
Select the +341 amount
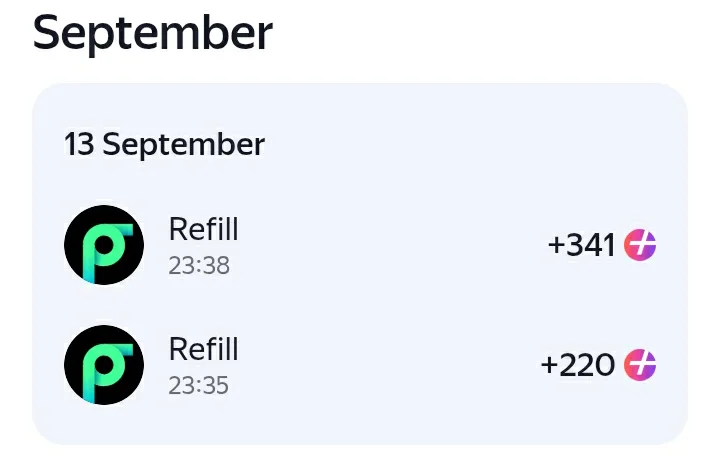click(581, 245)
